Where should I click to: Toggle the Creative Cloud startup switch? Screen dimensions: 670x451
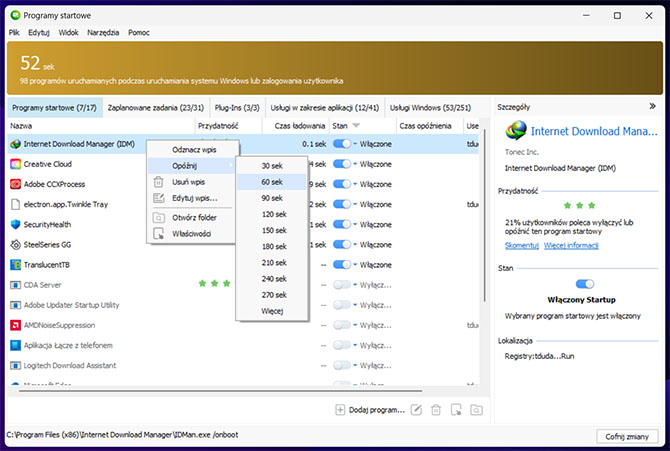(342, 164)
